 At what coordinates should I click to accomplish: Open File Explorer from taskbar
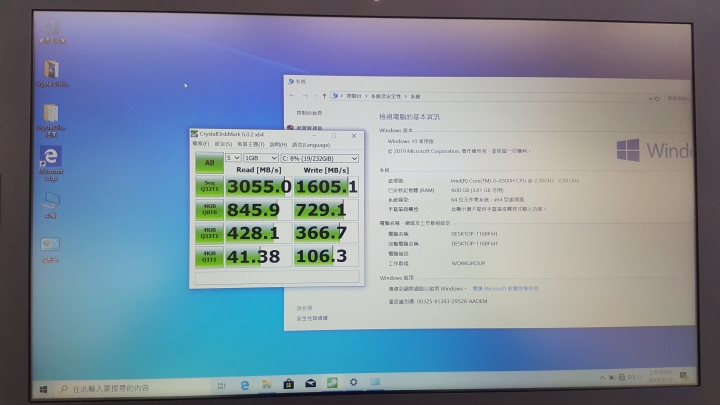[266, 384]
